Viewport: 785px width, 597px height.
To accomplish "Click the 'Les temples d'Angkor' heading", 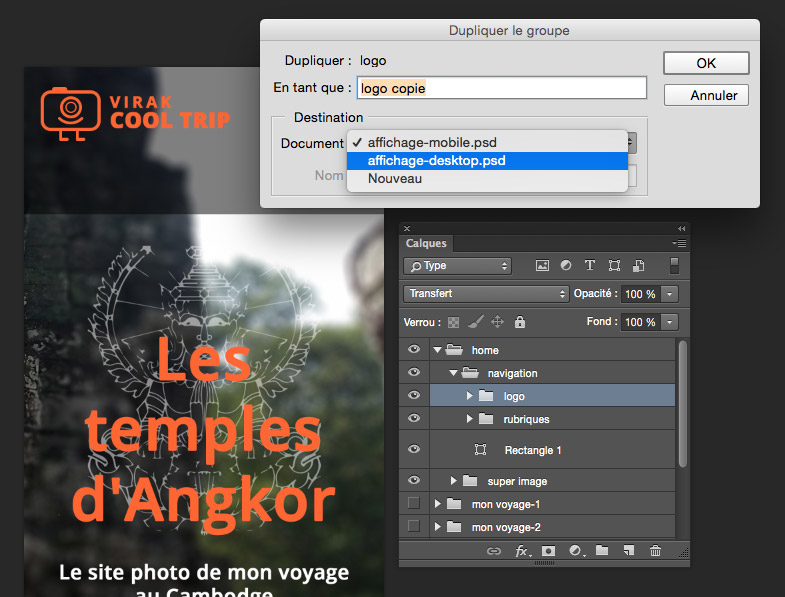I will [204, 434].
